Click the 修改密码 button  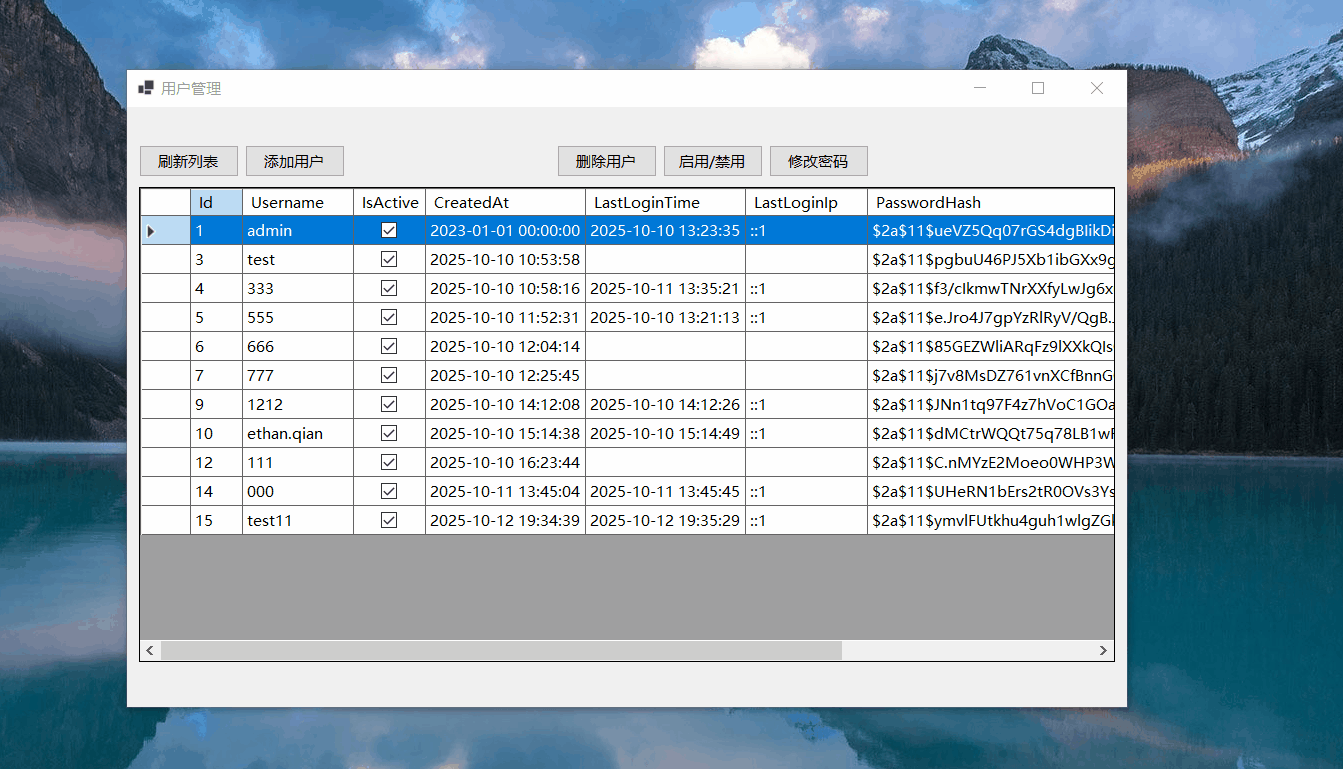point(818,161)
